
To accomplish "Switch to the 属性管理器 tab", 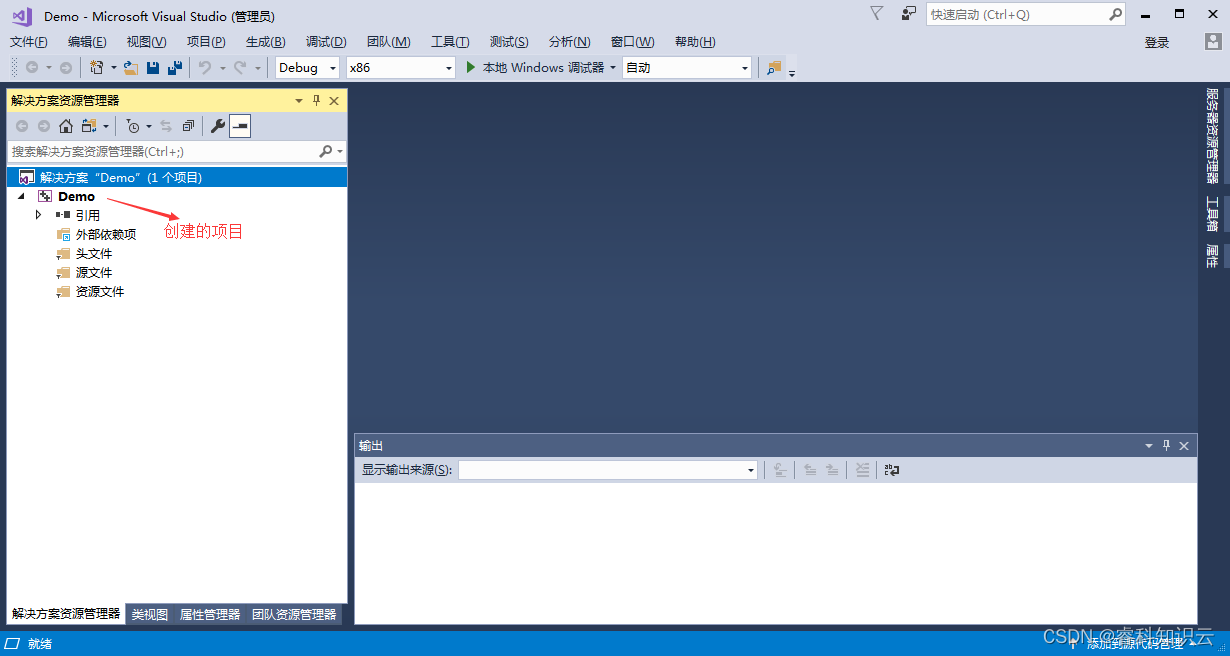I will pyautogui.click(x=210, y=614).
